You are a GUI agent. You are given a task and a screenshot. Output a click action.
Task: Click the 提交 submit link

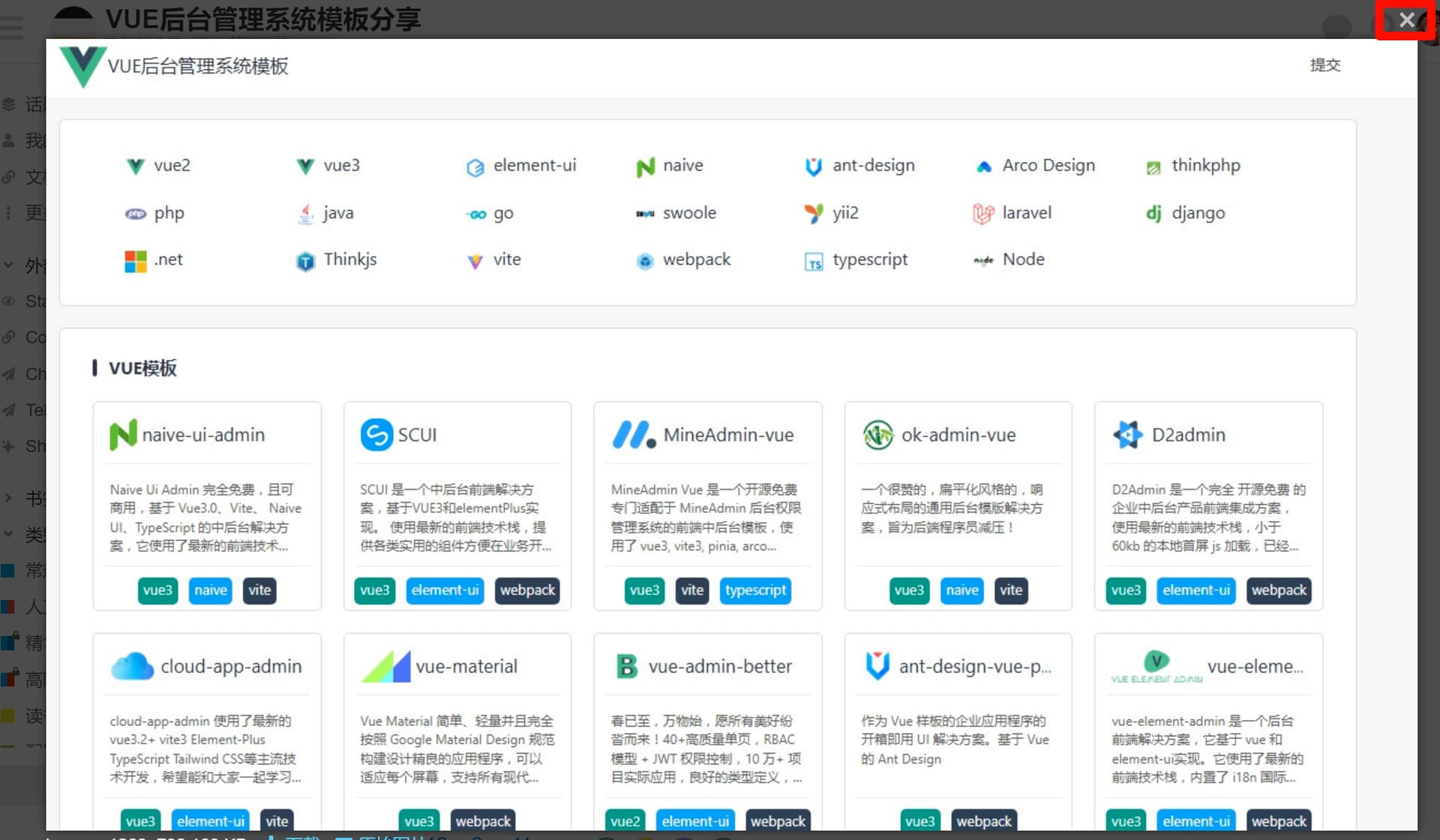point(1324,65)
